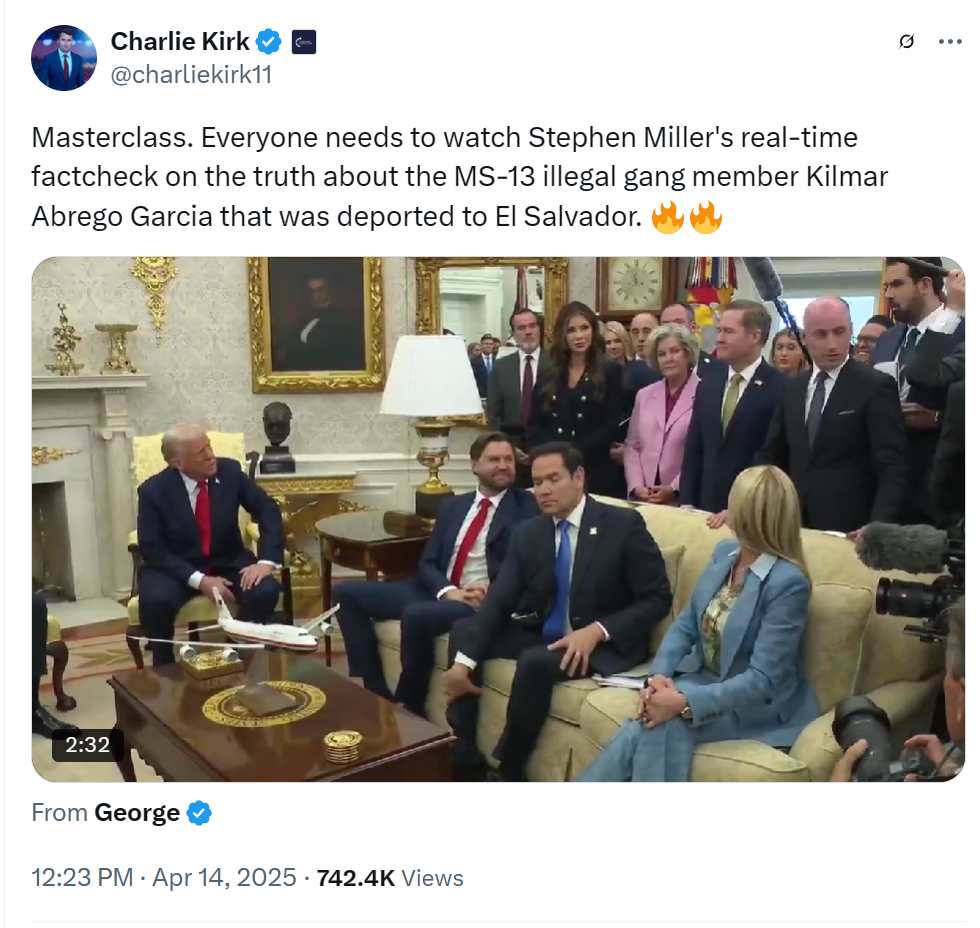
Task: Click the 'From' video source label
Action: click(x=59, y=813)
